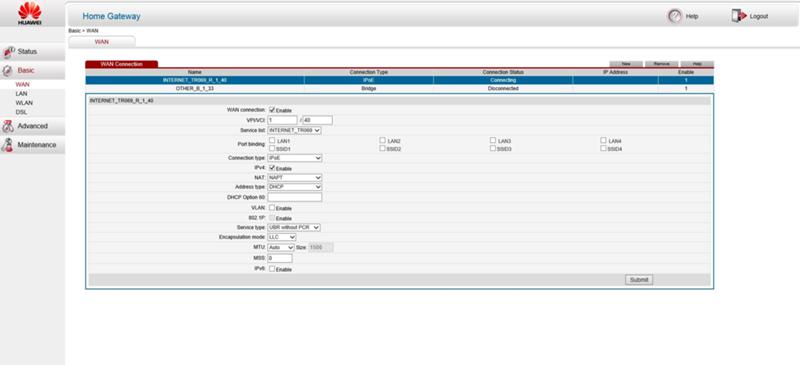Tick the SSID4 port binding checkbox
Screen dimensions: 800x365
603,149
